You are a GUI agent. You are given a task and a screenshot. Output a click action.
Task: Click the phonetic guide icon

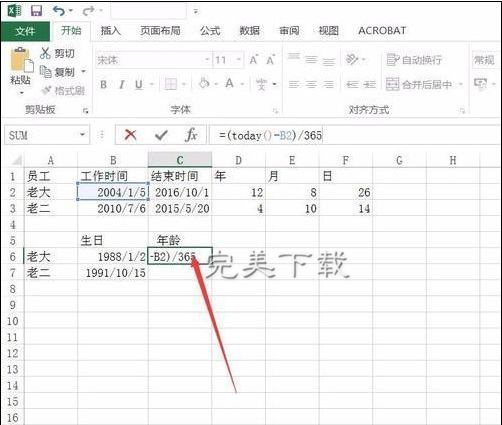(261, 84)
